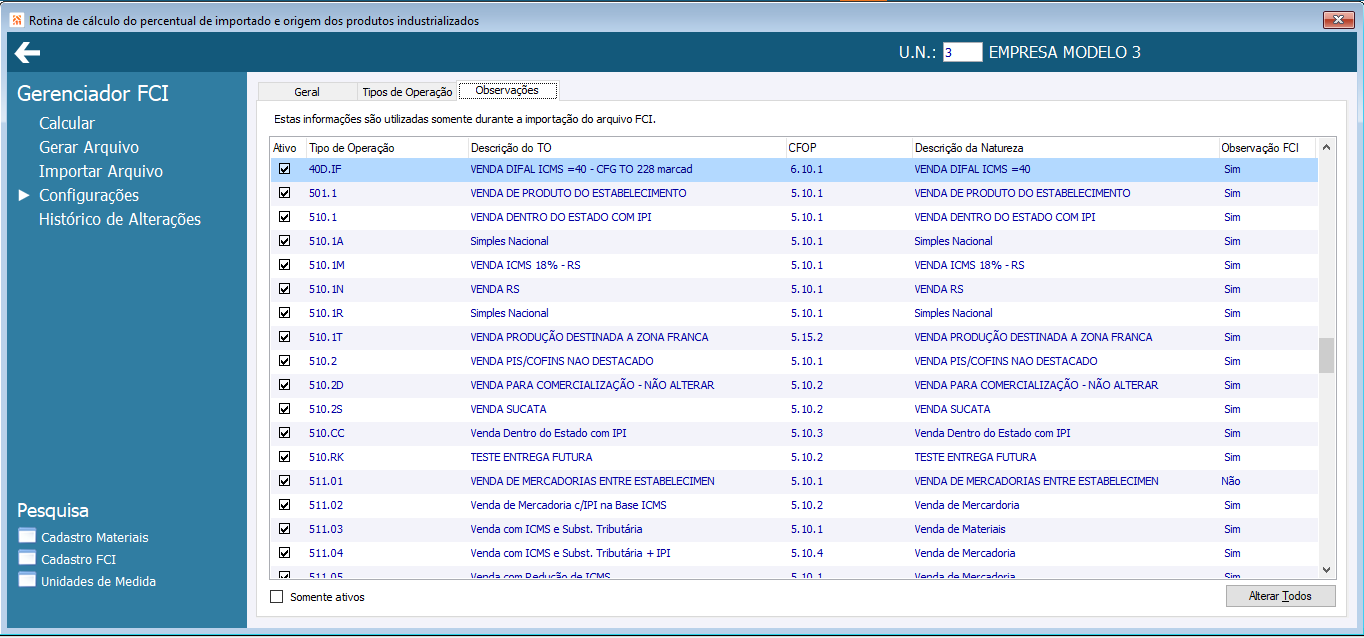Click the Alterar Todos button
Viewport: 1364px width, 638px height.
(1280, 596)
